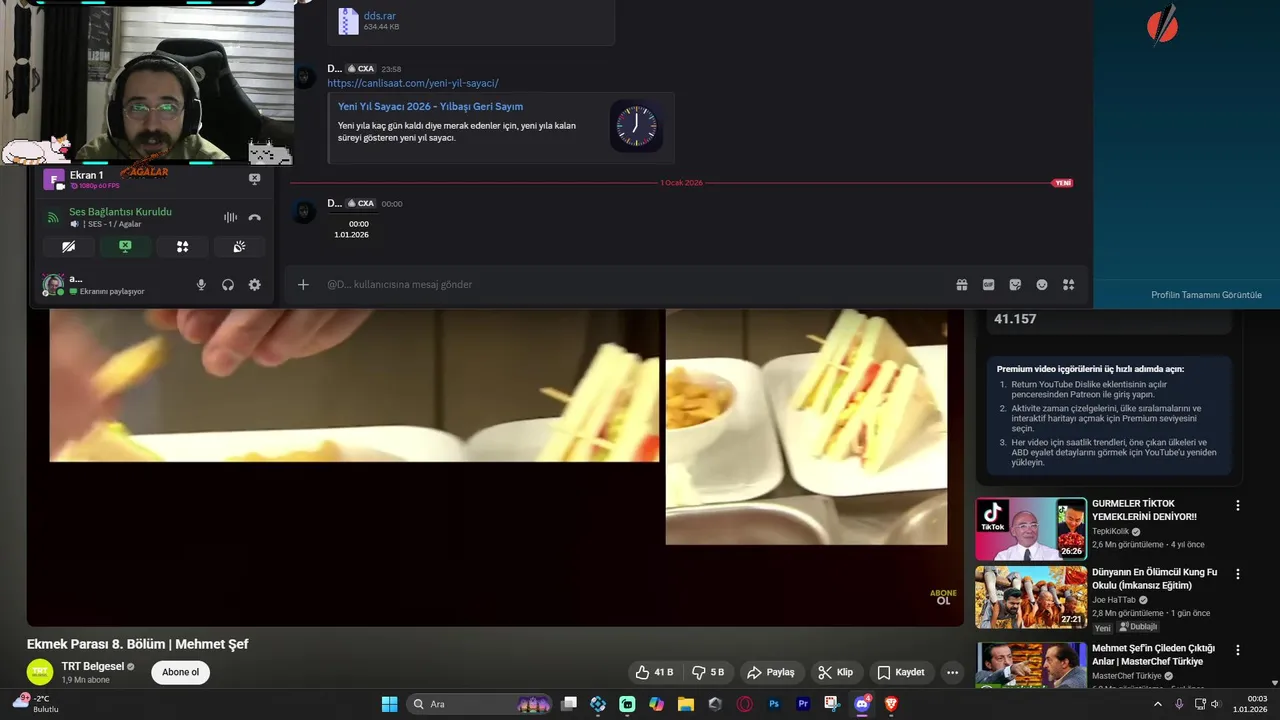Open the Windows Start menu
Screen dimensions: 1280x720
pos(390,704)
